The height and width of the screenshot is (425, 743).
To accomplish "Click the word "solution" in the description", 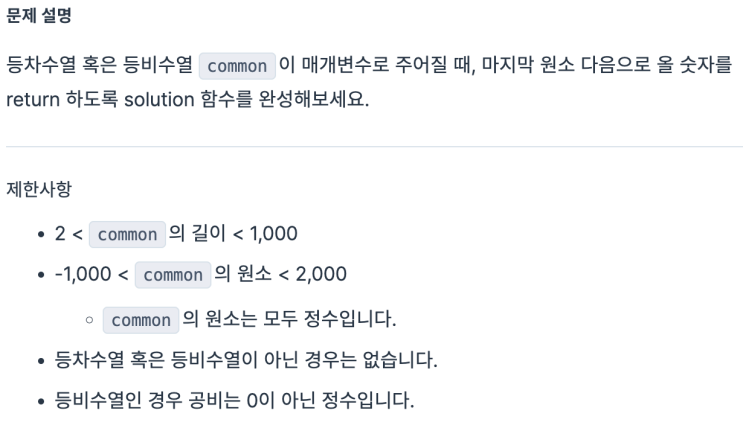I will tap(158, 102).
